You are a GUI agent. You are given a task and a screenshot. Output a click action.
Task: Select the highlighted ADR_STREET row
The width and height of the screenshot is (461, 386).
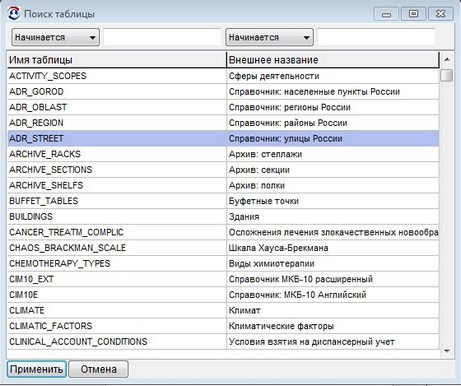(x=223, y=138)
